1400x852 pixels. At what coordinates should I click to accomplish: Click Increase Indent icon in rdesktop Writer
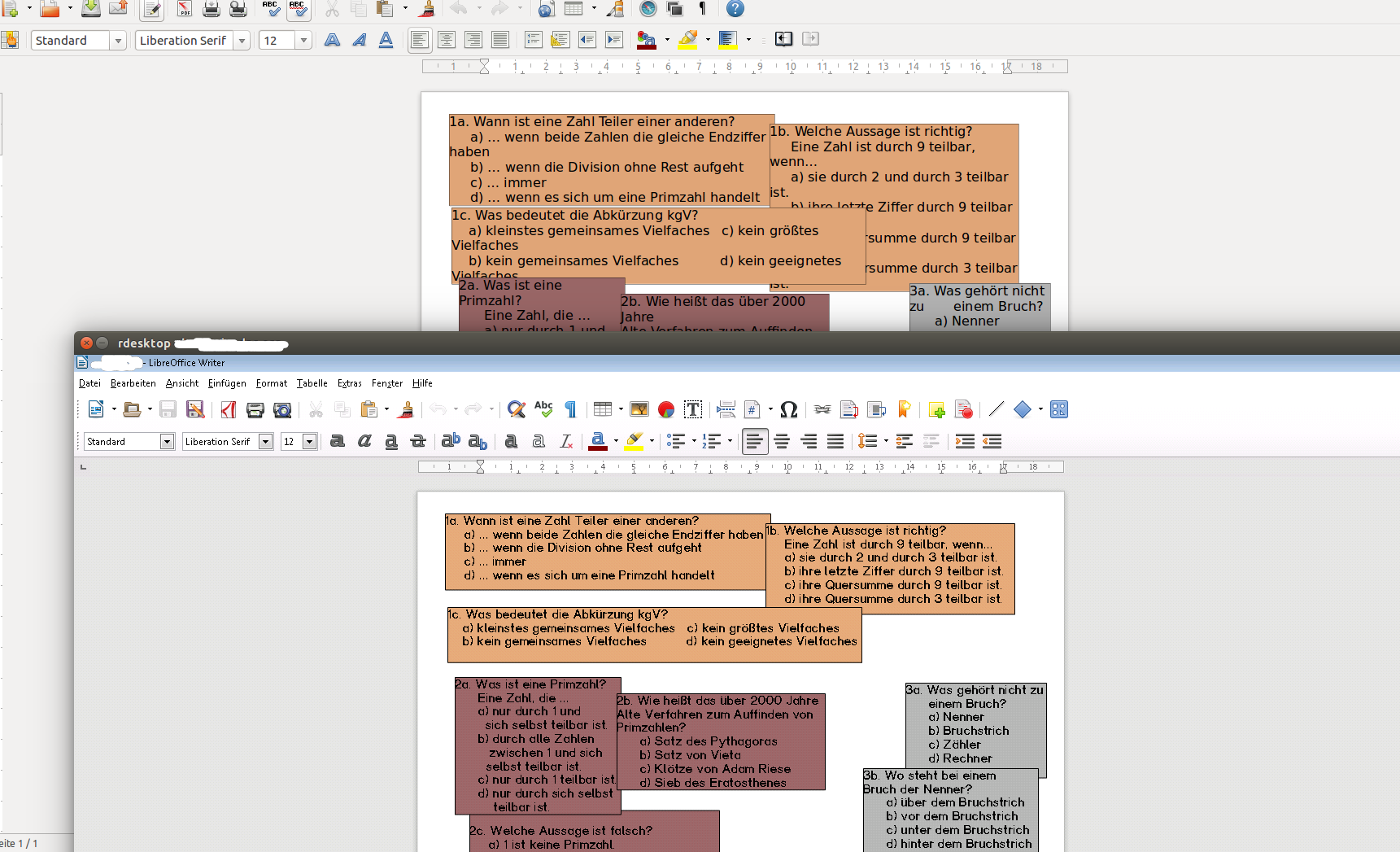965,441
